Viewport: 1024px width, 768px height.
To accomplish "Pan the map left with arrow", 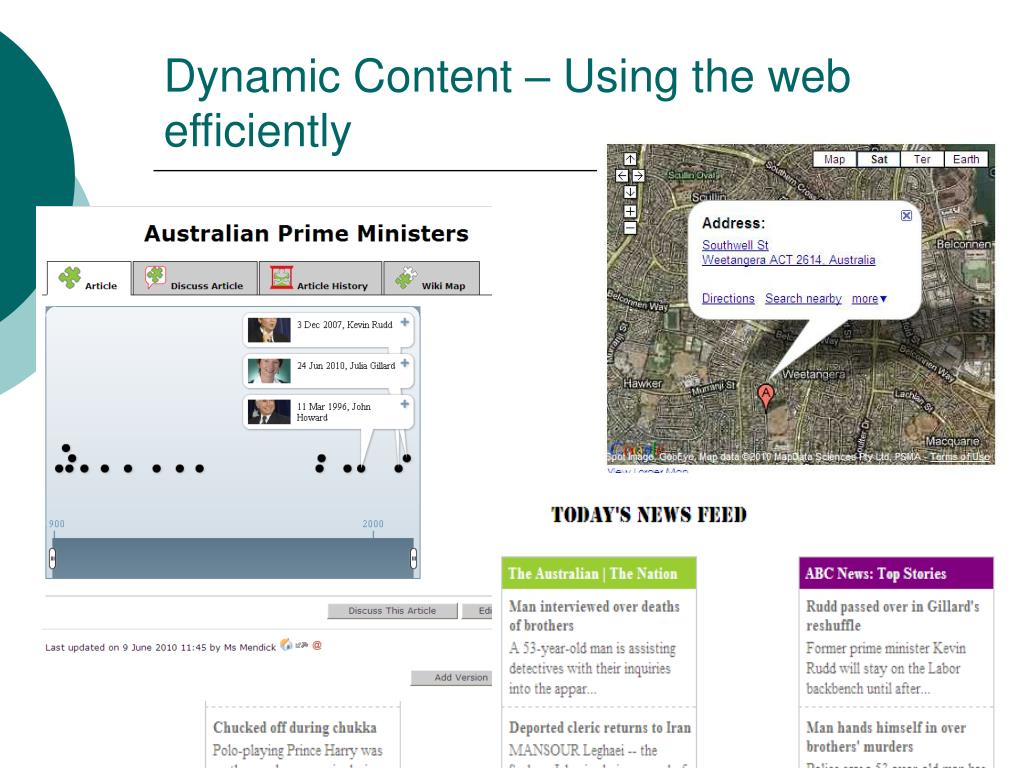I will (622, 176).
